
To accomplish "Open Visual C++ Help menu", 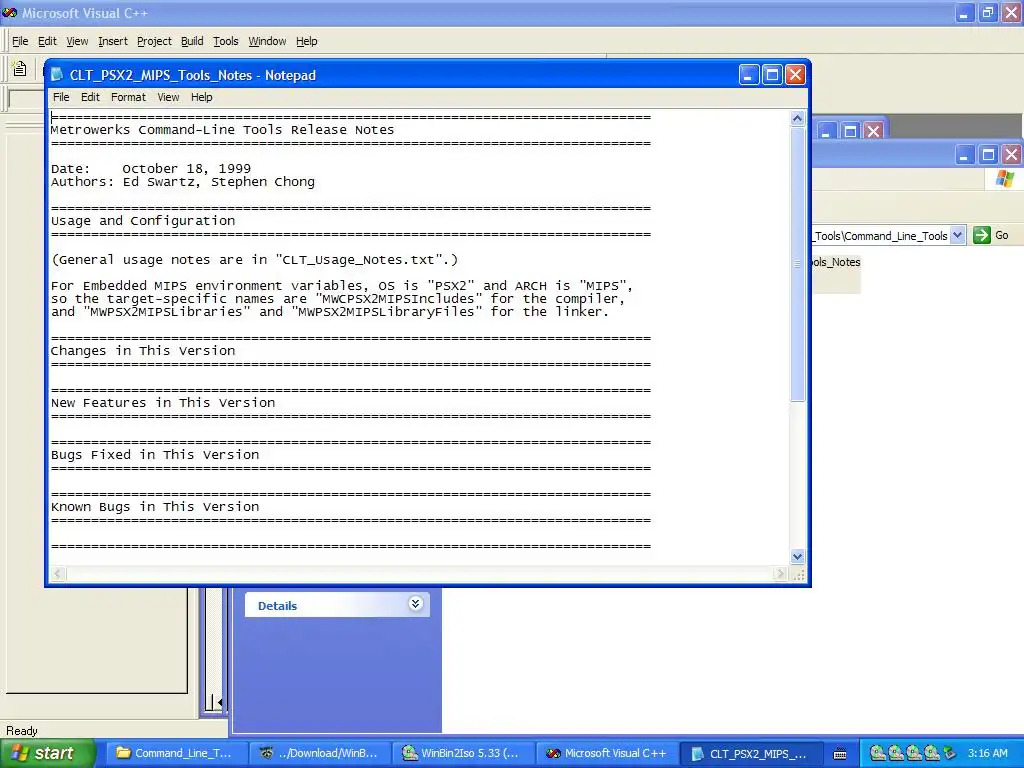I will (306, 41).
